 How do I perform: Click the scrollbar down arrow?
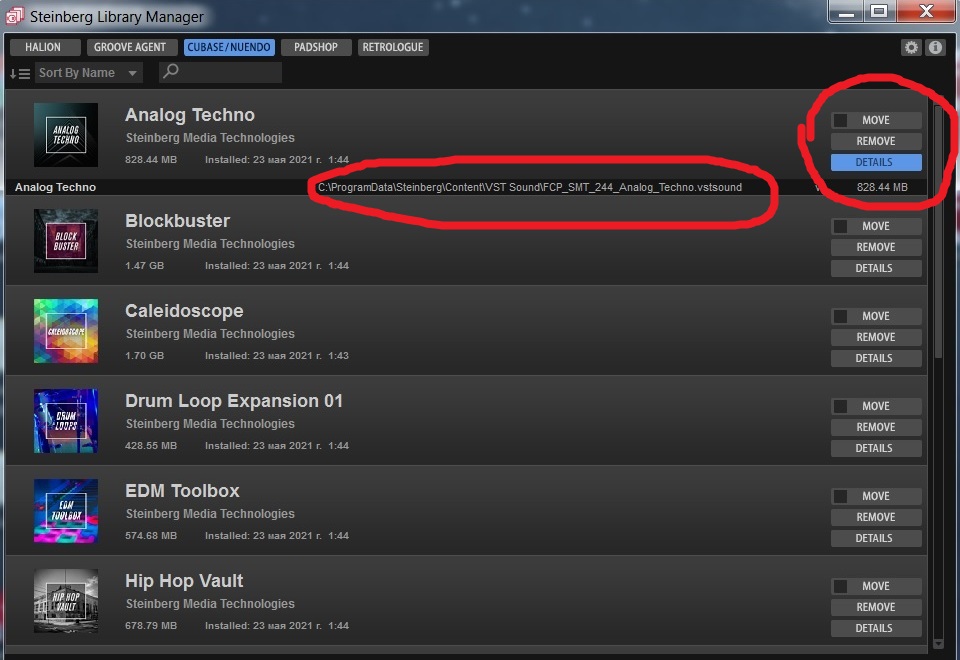pos(938,643)
